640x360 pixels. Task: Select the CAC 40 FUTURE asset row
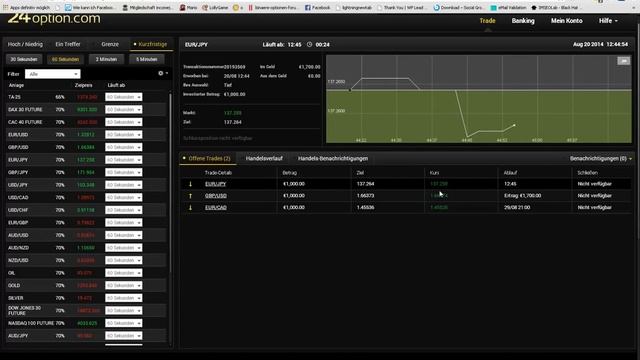click(x=87, y=122)
